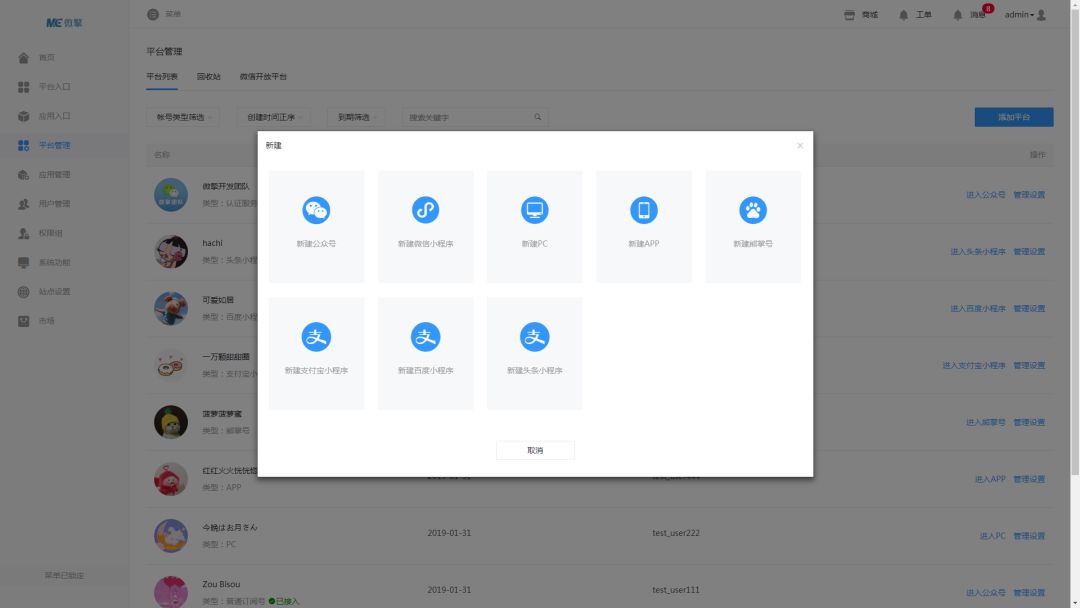Open 权限组 icon in sidebar
Screen dimensions: 1080x608
(x=23, y=233)
